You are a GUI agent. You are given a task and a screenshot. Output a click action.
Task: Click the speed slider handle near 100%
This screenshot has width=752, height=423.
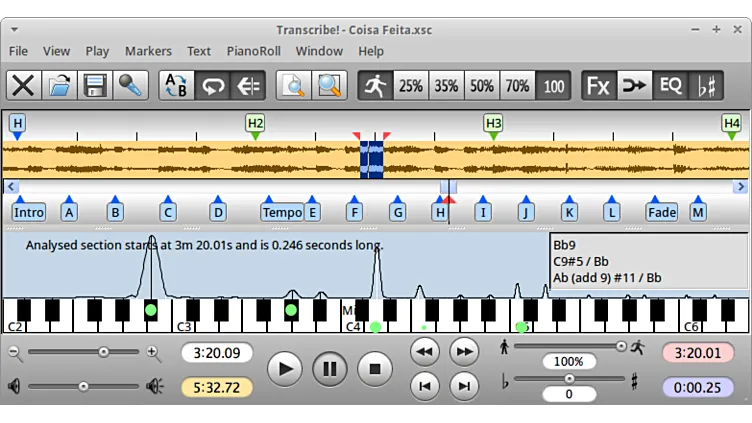tap(621, 346)
